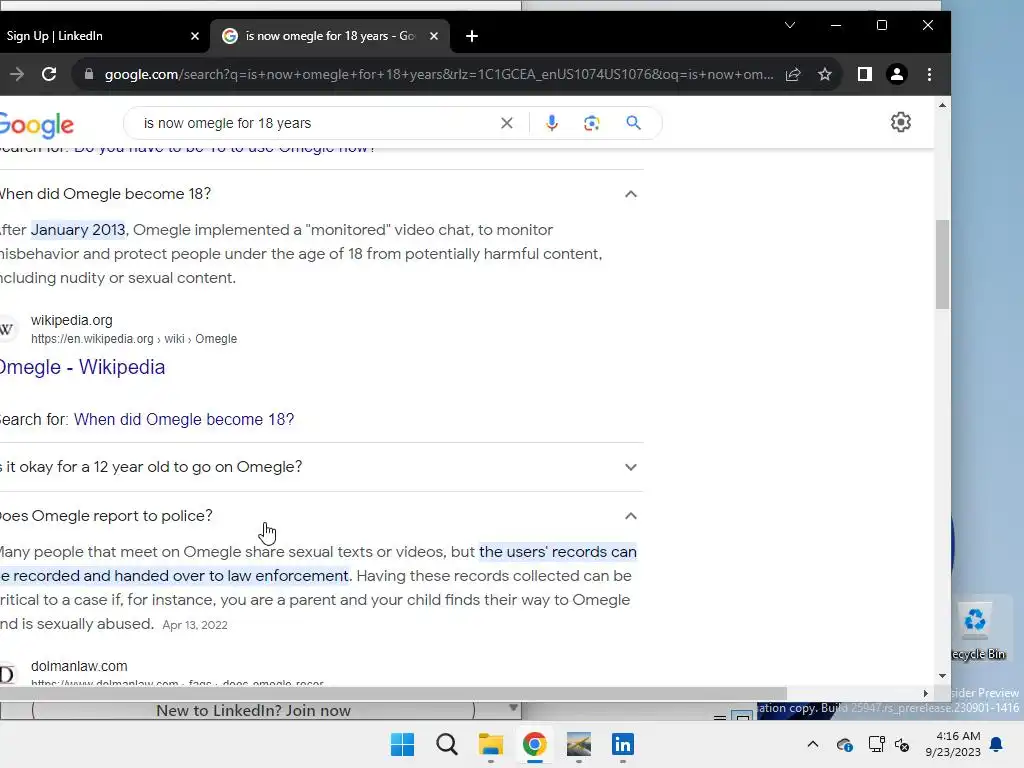
Task: Click the display network tray icon
Action: click(x=876, y=744)
